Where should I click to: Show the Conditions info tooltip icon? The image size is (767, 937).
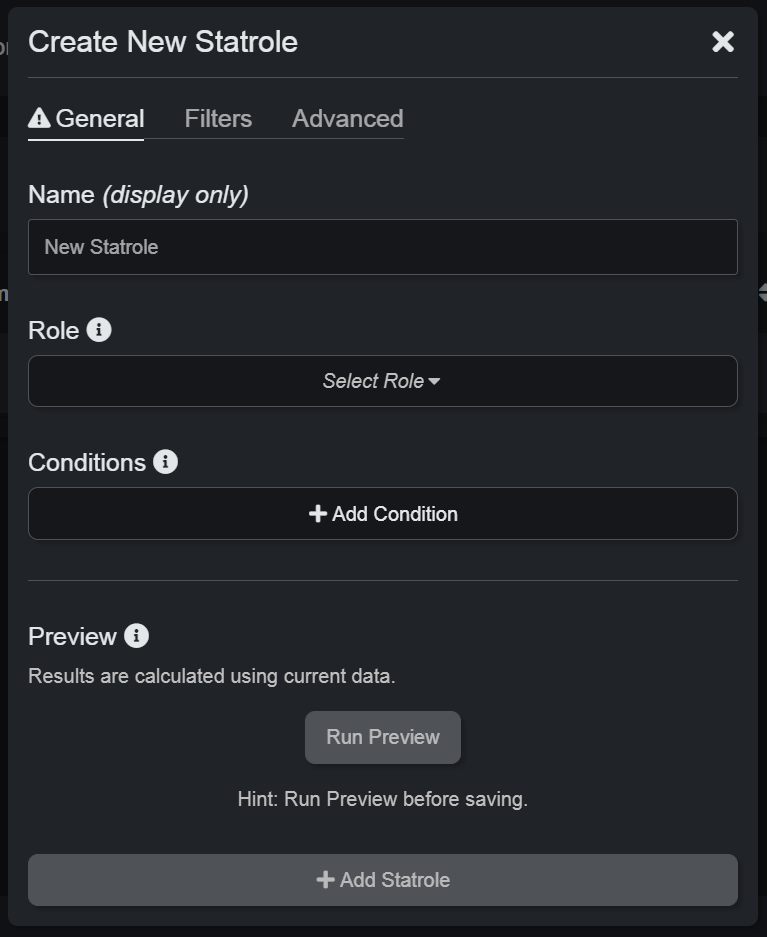click(x=166, y=462)
